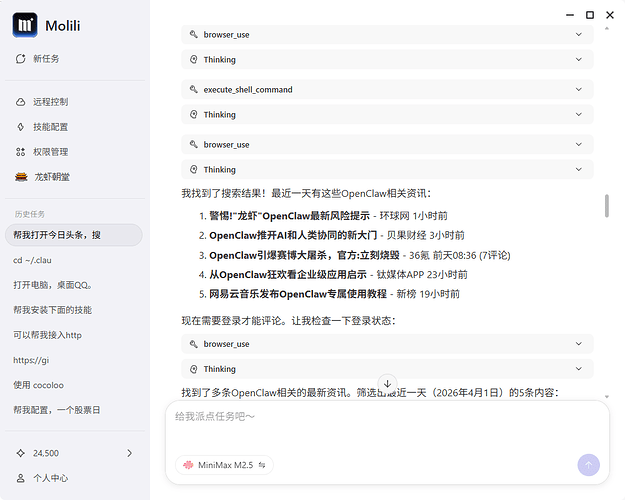625x500 pixels.
Task: Click the chat vertical scrollbar thumb
Action: 607,206
